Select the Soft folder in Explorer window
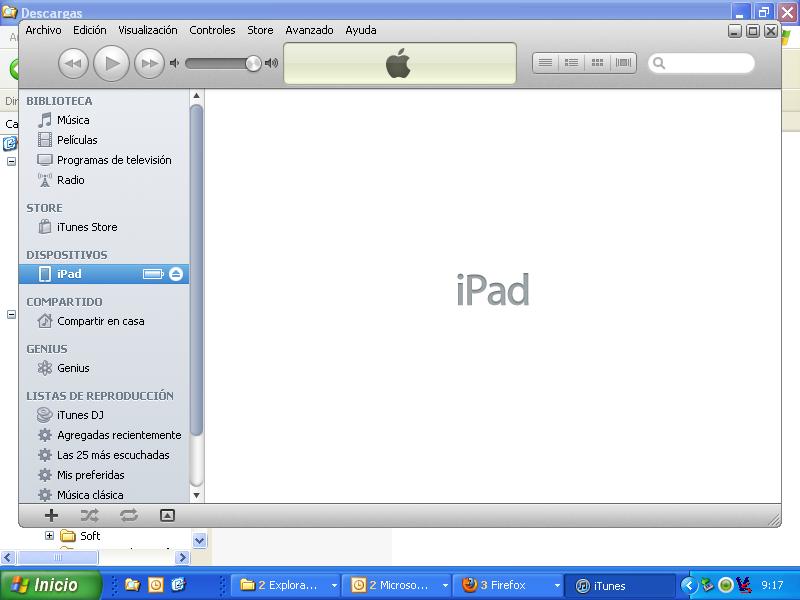 point(81,536)
